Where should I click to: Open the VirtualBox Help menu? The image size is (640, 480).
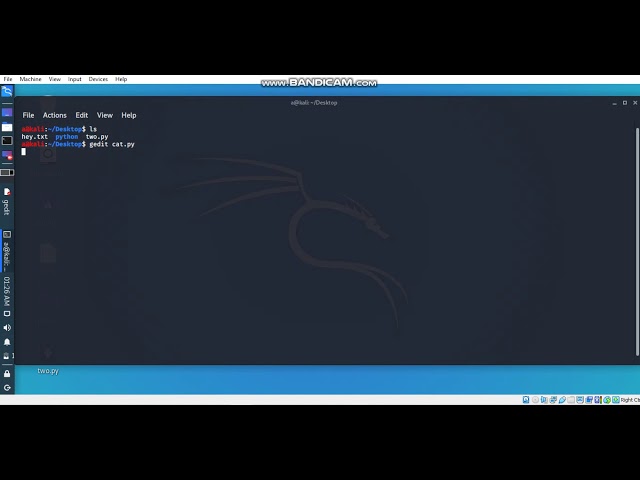[x=121, y=79]
